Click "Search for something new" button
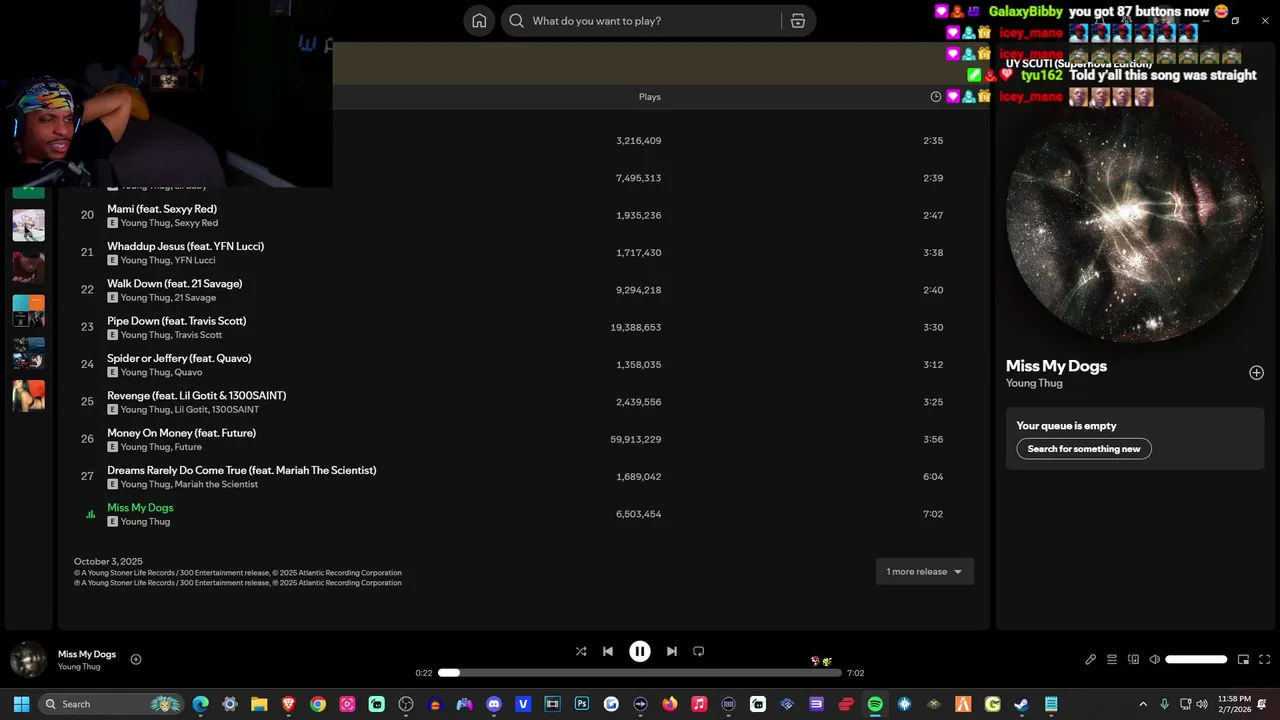This screenshot has width=1280, height=720. [x=1084, y=449]
